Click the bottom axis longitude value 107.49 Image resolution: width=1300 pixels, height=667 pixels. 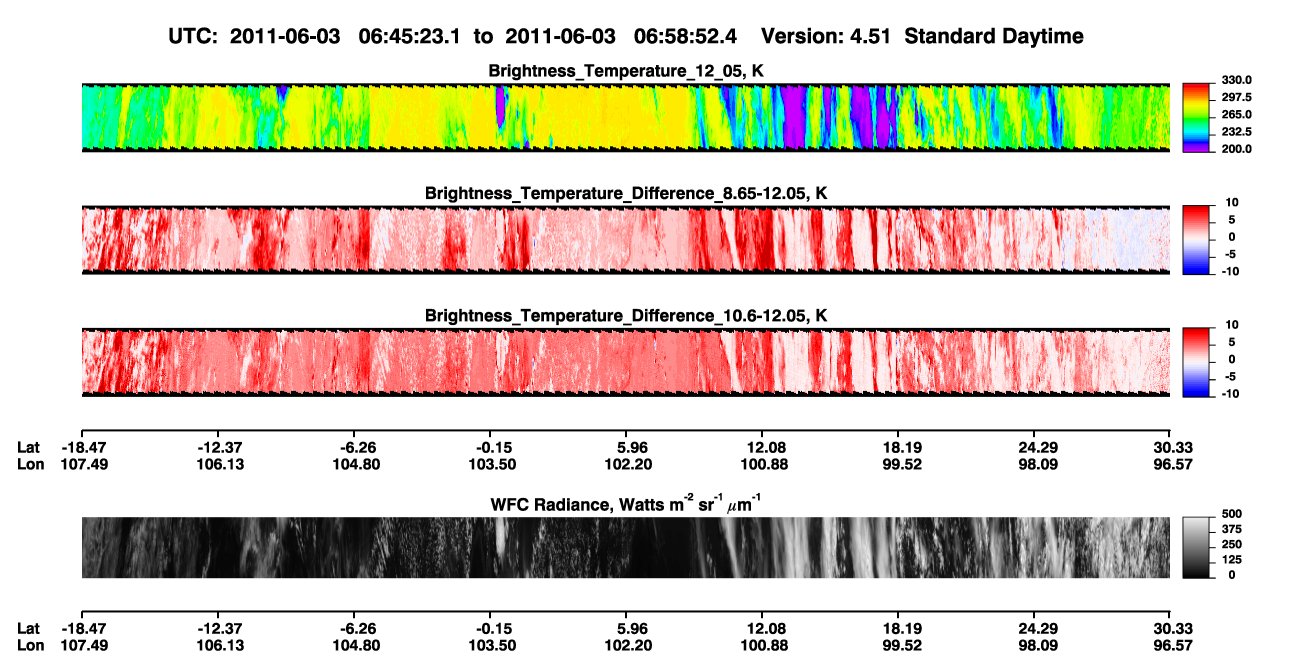point(83,645)
